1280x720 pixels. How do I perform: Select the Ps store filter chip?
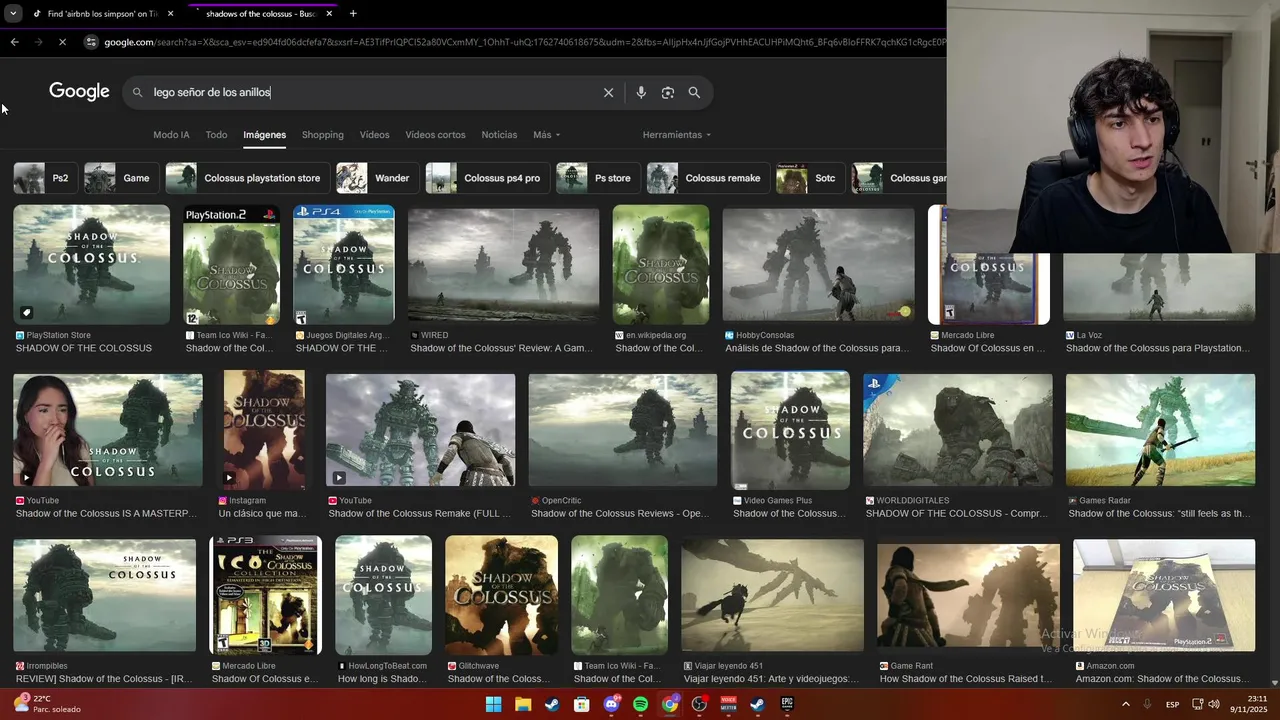[597, 178]
